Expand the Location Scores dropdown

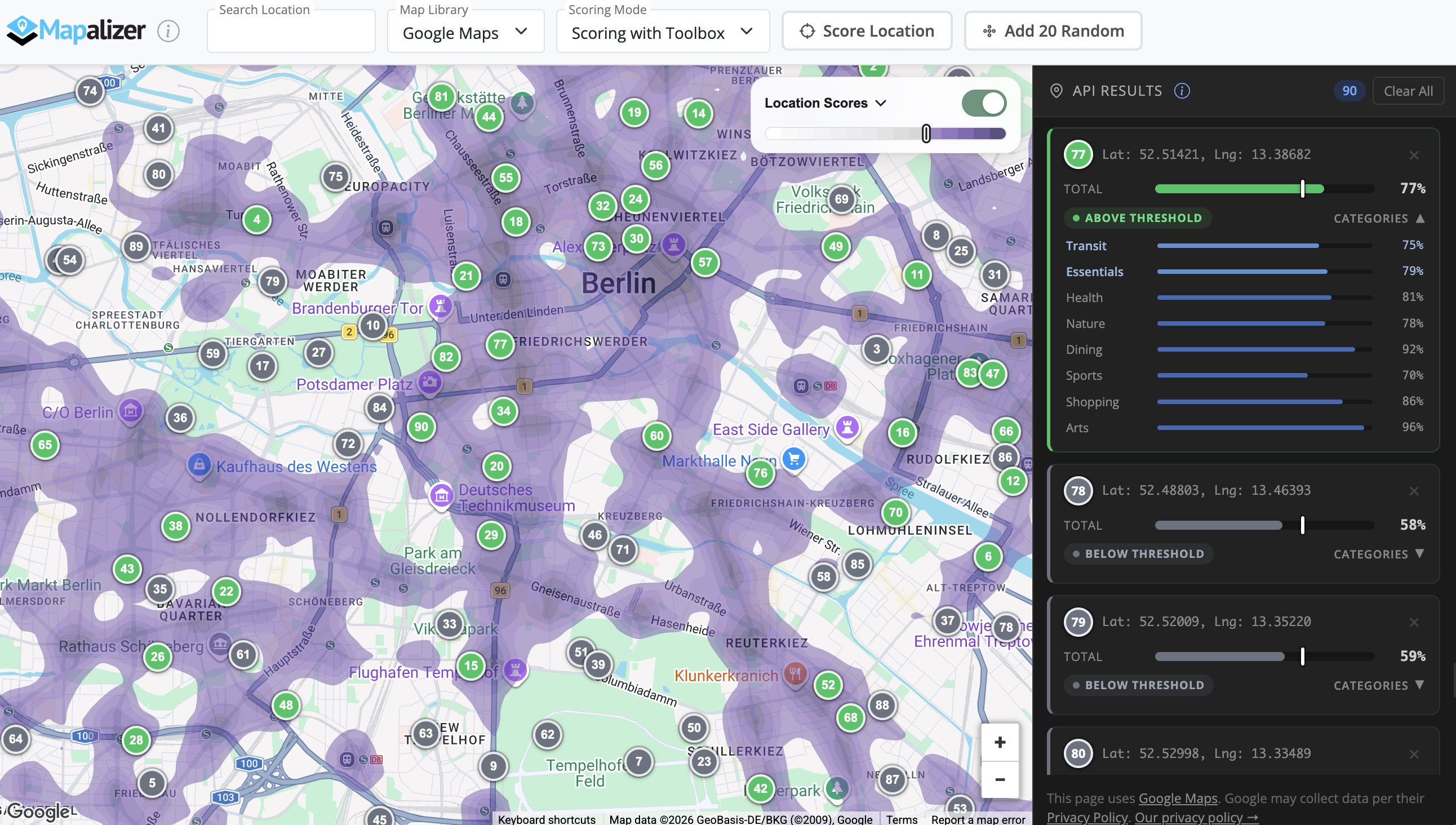(825, 103)
